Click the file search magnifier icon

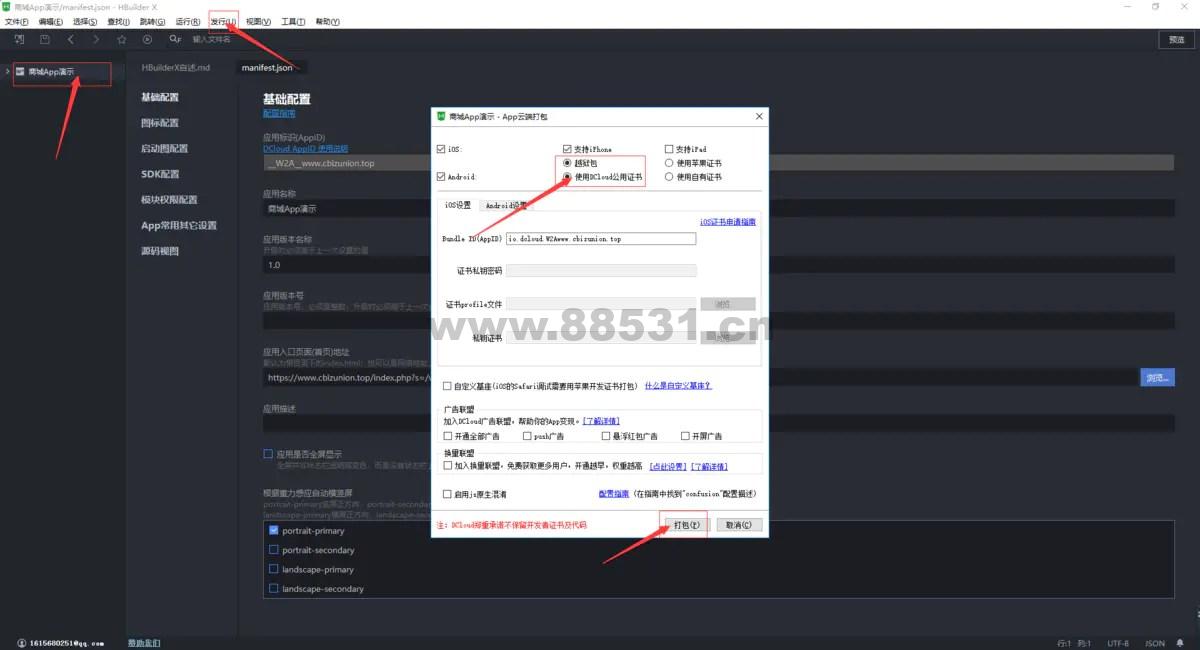(175, 39)
